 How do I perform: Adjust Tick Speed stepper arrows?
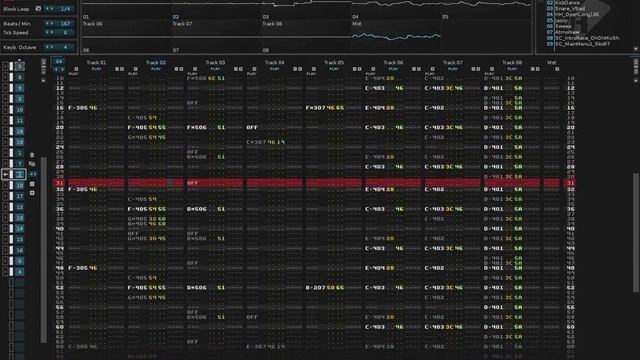50,32
